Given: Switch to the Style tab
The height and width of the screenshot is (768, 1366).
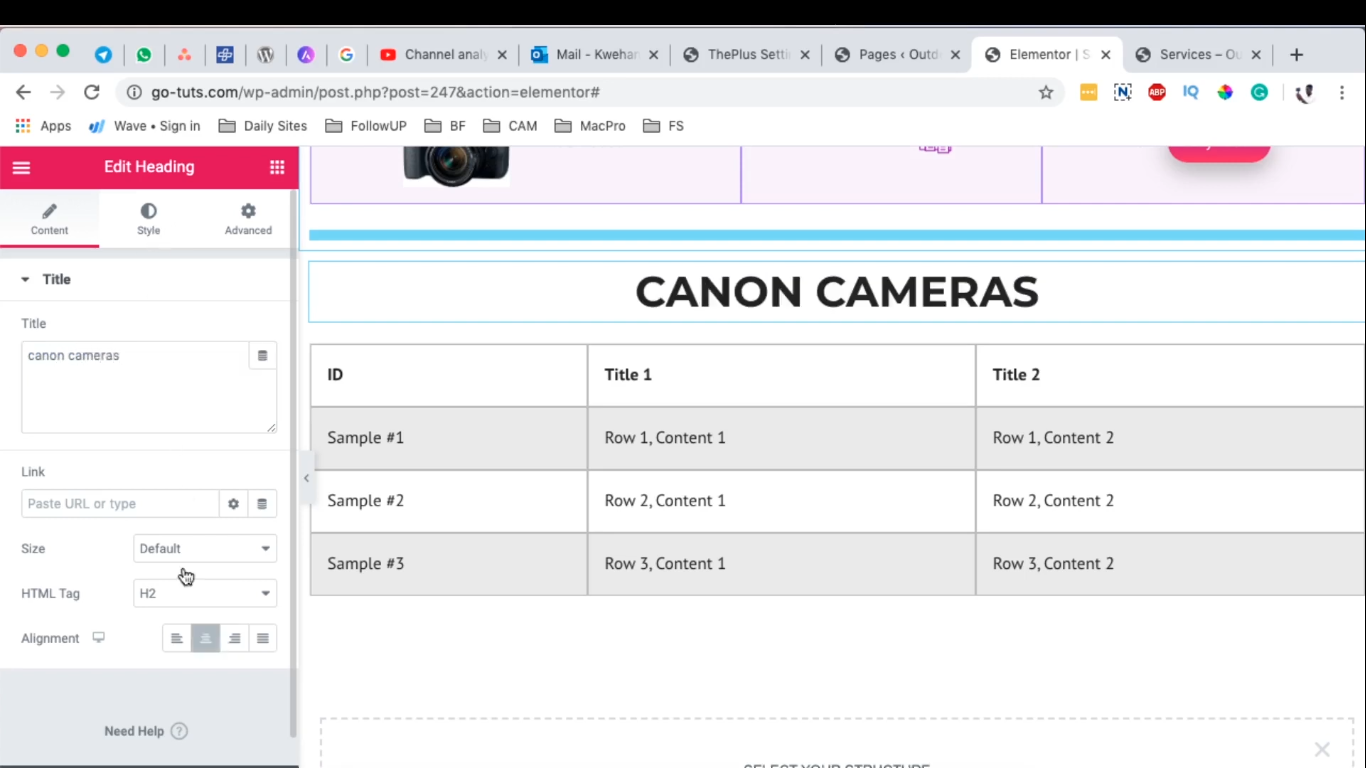Looking at the screenshot, I should point(148,219).
